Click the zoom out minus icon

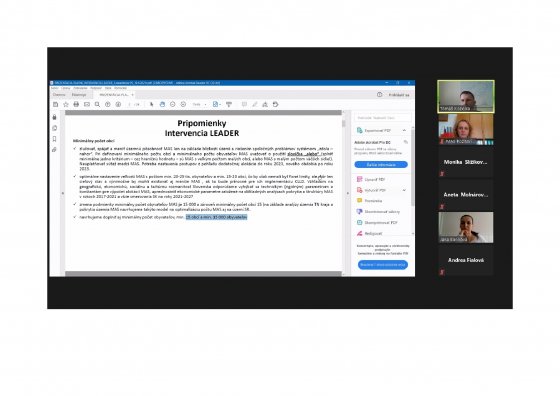pos(172,104)
